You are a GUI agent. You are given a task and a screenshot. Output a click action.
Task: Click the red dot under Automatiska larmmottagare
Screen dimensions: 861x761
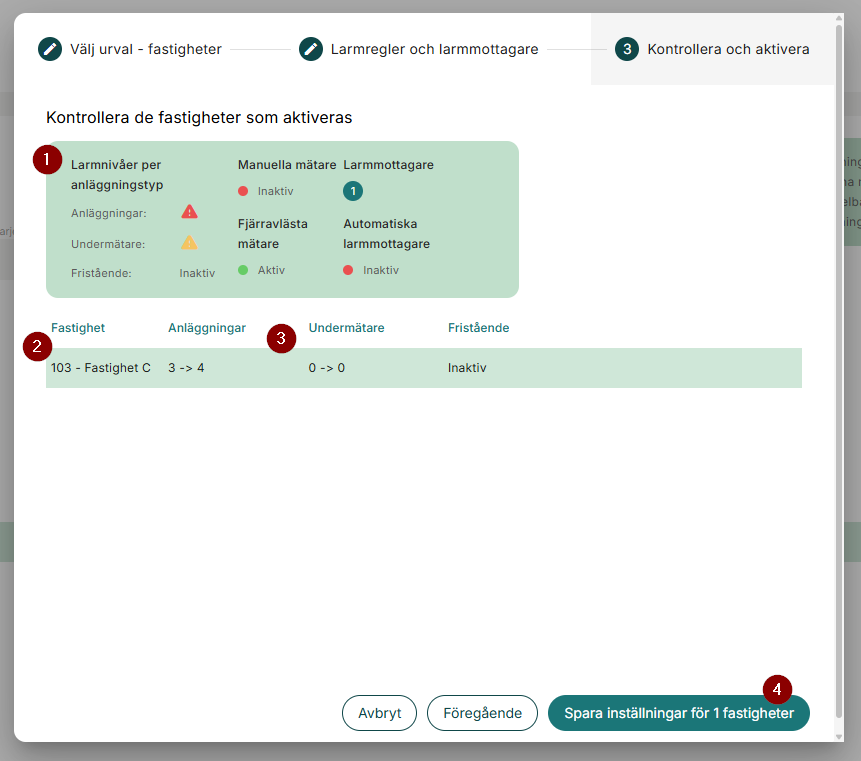point(349,270)
